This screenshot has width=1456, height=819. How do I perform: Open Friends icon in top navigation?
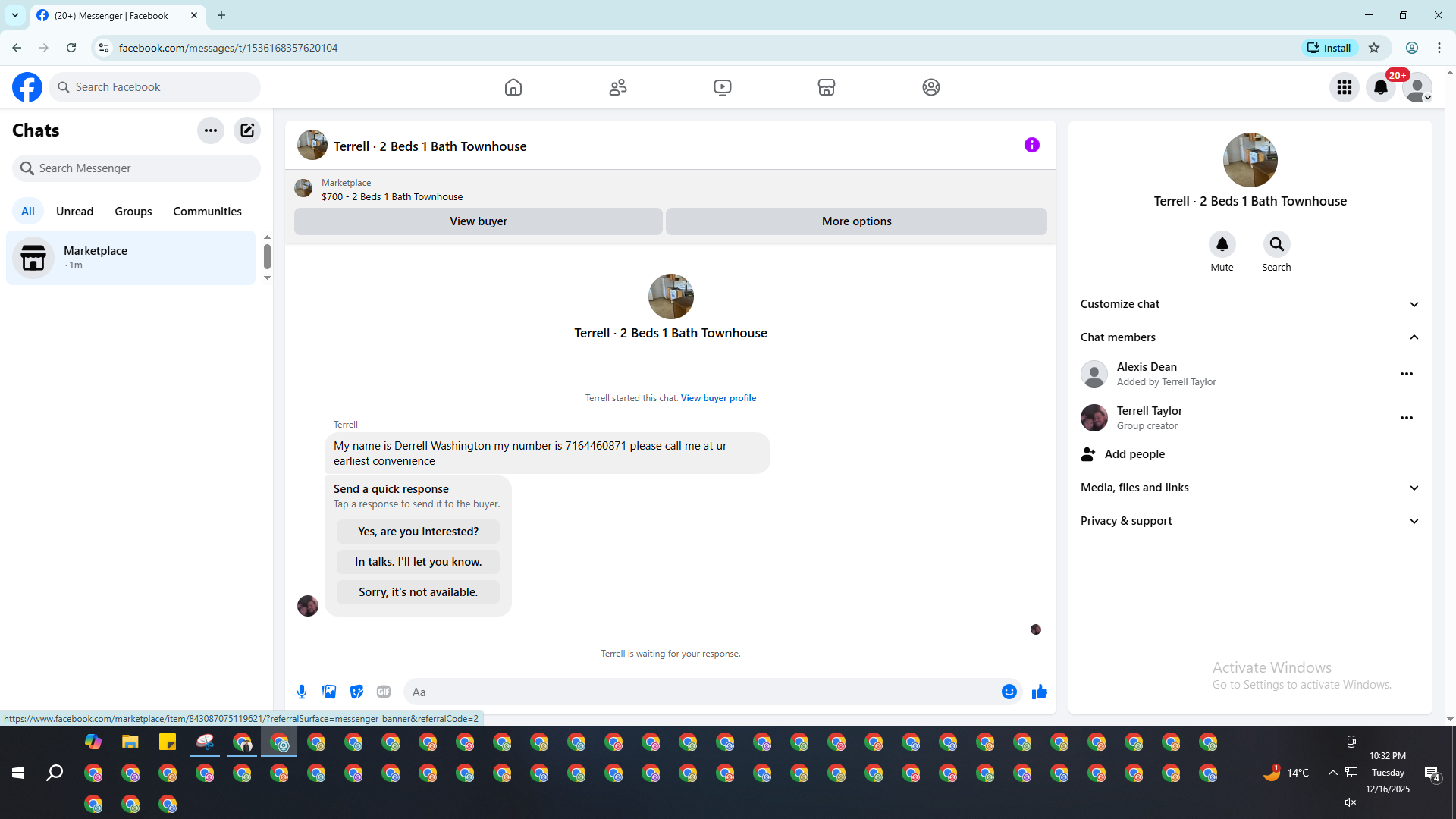click(x=618, y=87)
